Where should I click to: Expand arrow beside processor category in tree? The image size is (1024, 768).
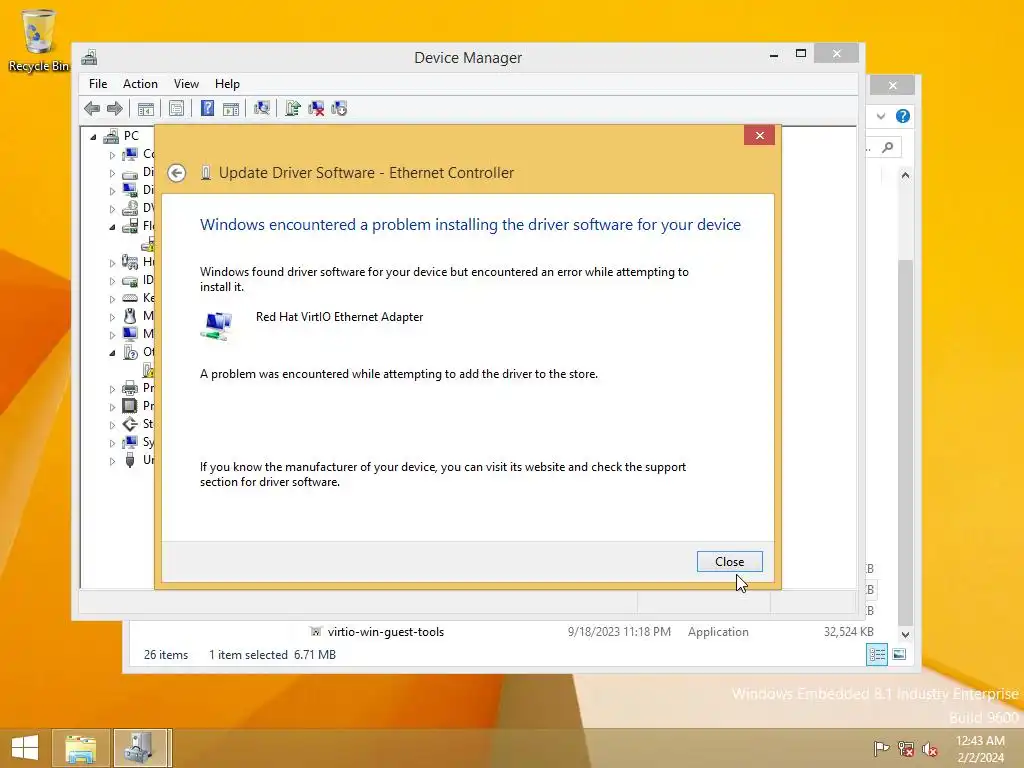click(112, 407)
